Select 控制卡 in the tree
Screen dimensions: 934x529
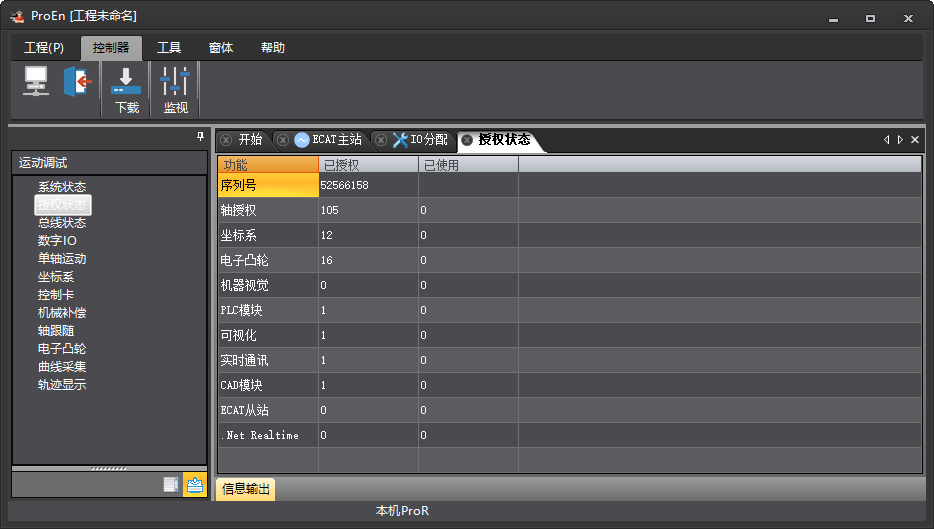(x=56, y=295)
